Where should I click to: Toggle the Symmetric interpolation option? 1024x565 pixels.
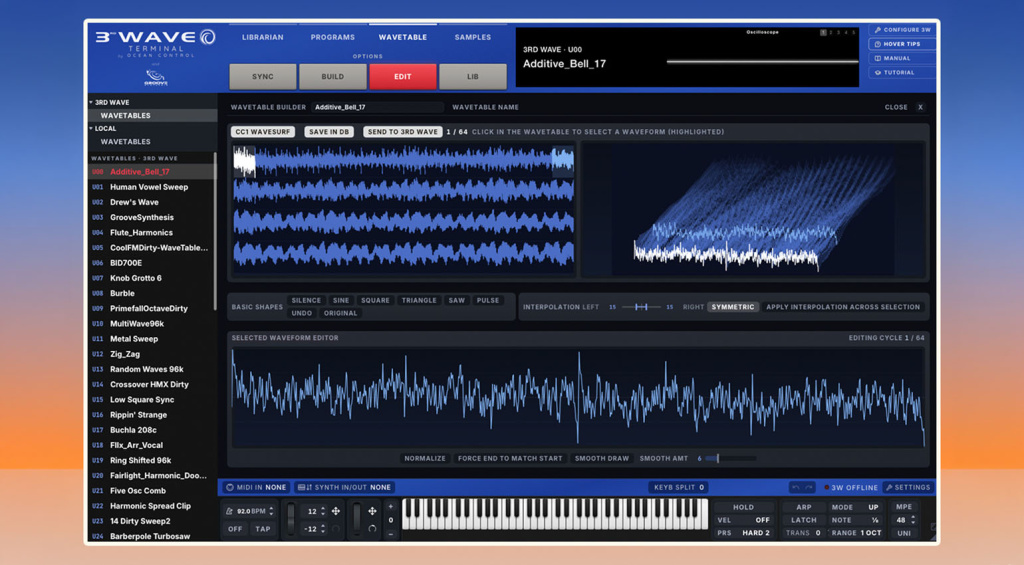[733, 307]
